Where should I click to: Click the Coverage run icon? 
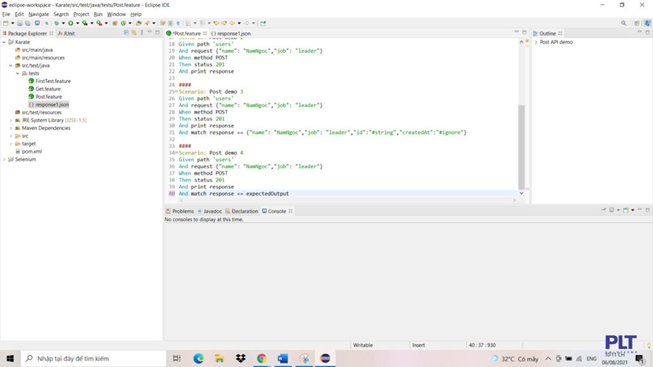click(85, 23)
